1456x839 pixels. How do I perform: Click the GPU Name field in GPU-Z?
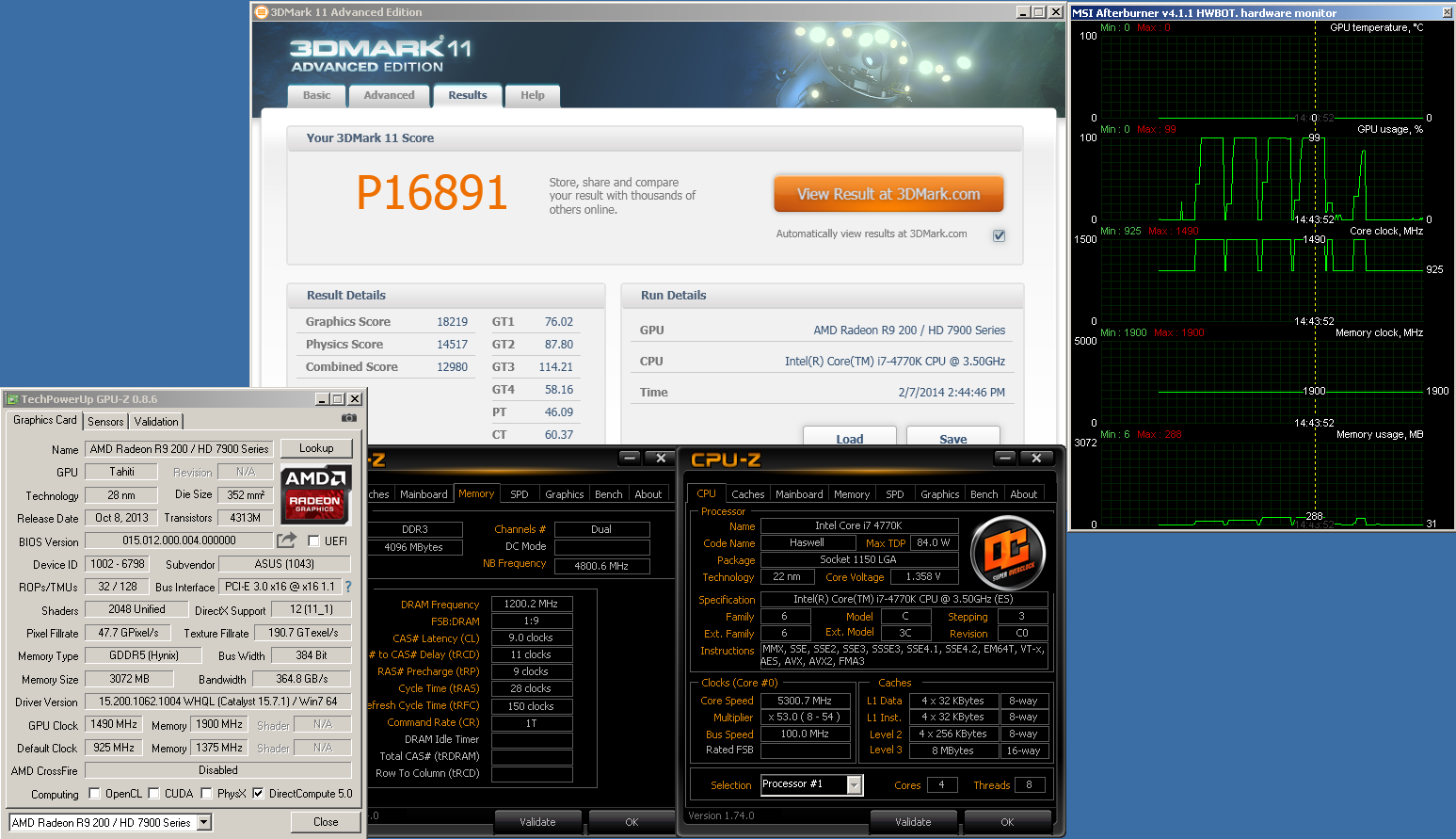(180, 449)
